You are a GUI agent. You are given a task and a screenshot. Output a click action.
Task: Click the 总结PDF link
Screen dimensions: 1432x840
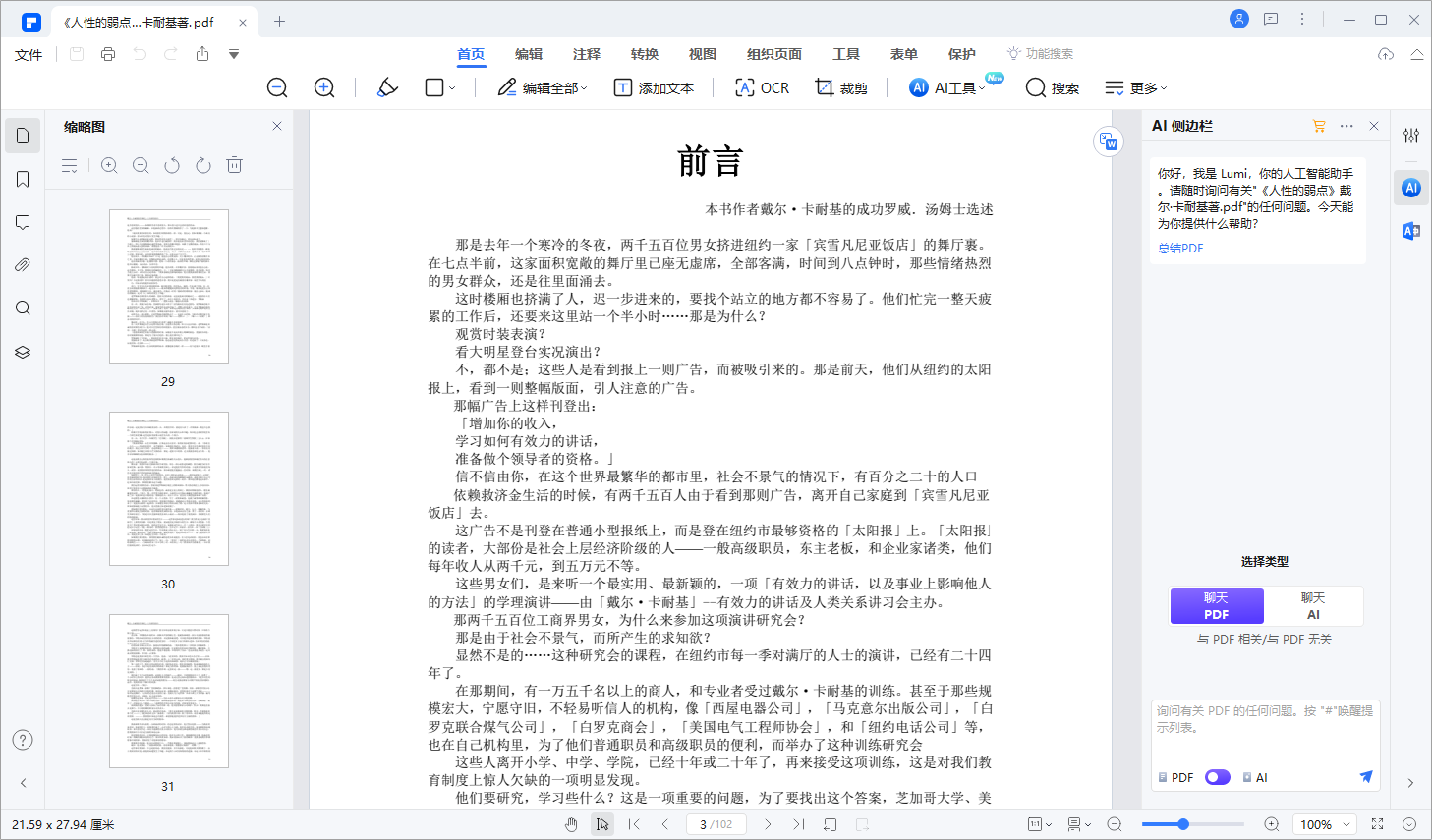point(1180,249)
